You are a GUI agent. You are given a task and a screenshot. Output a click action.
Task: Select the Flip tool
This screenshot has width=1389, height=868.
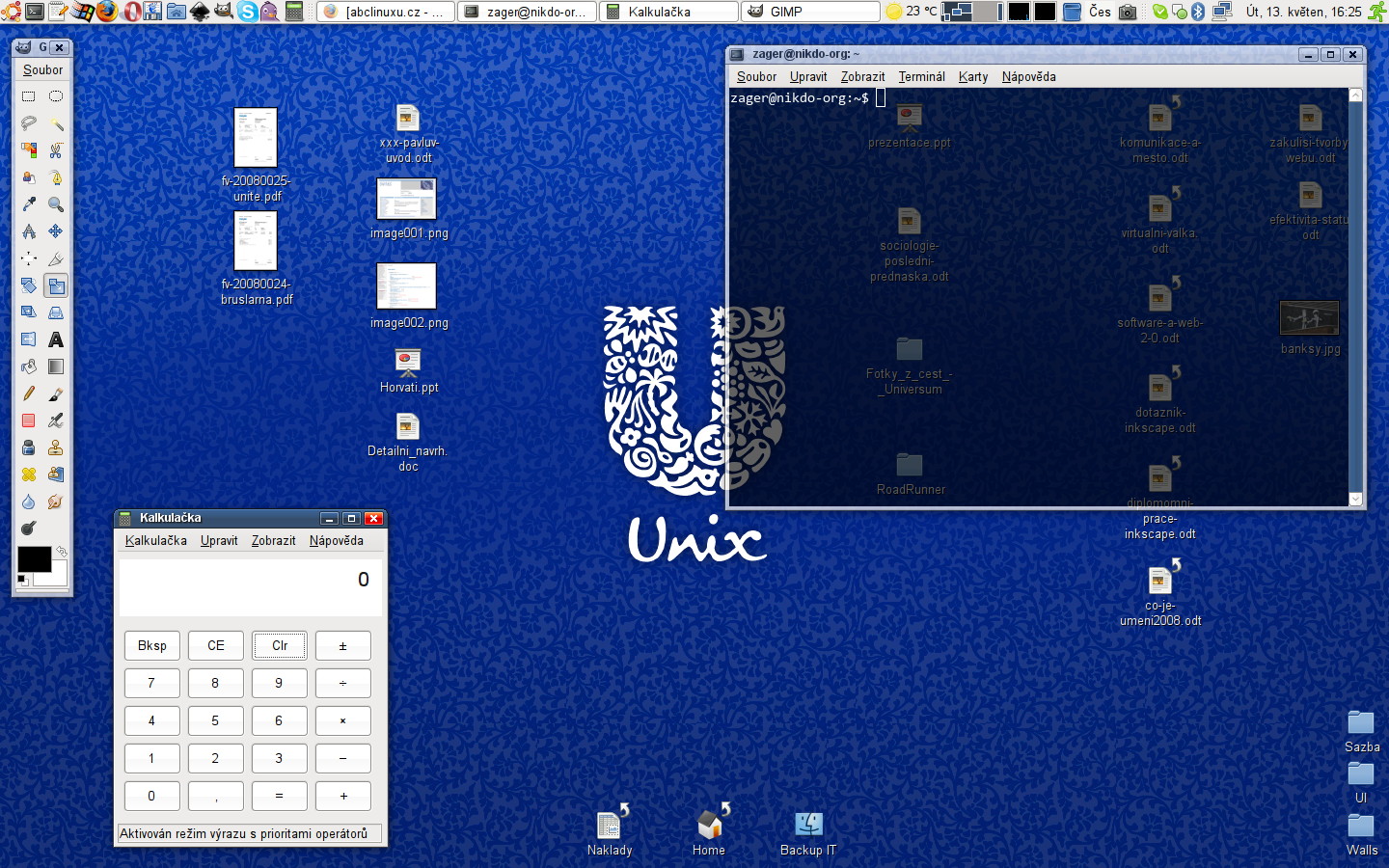point(29,339)
